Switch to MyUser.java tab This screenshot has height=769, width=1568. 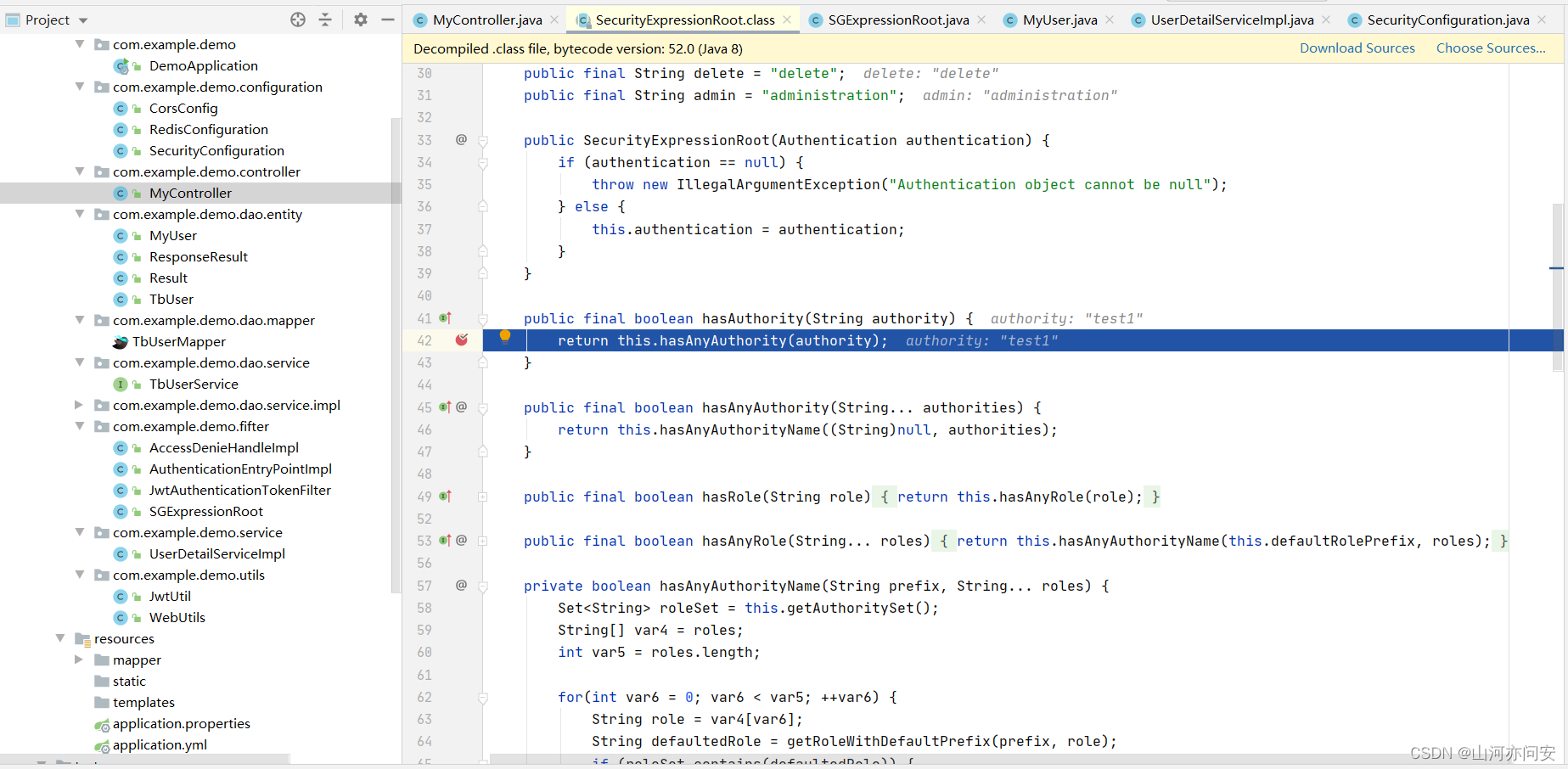(1059, 20)
